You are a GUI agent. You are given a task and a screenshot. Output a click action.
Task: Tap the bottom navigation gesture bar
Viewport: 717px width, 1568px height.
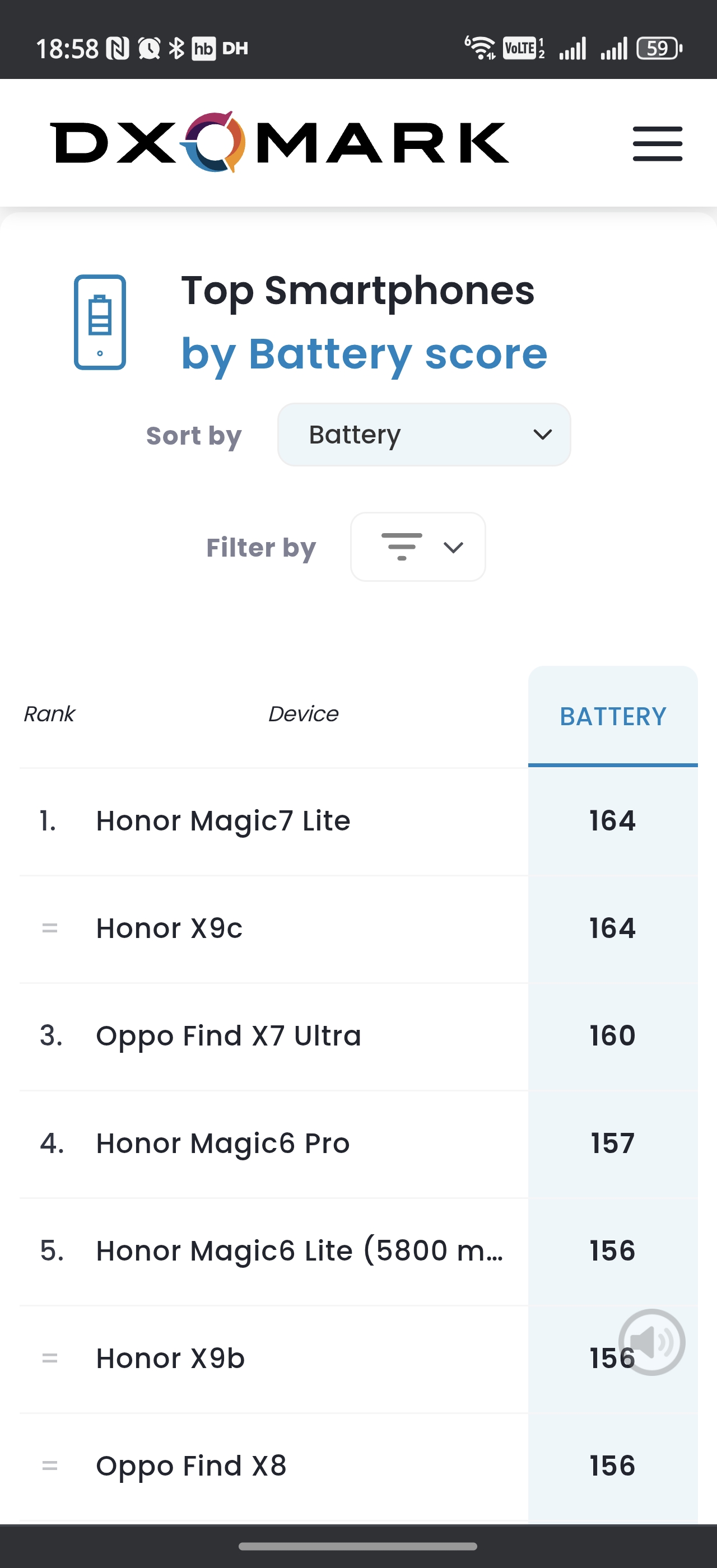(x=358, y=1546)
